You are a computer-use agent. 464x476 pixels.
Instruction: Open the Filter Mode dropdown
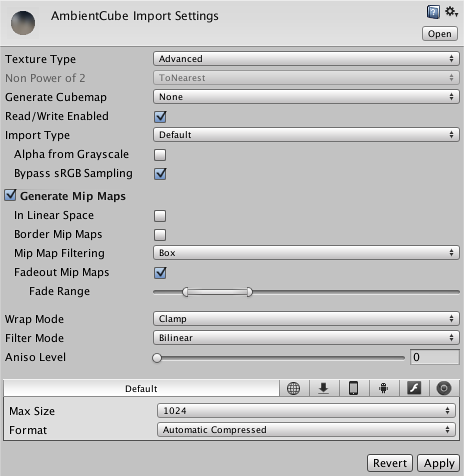coord(306,338)
